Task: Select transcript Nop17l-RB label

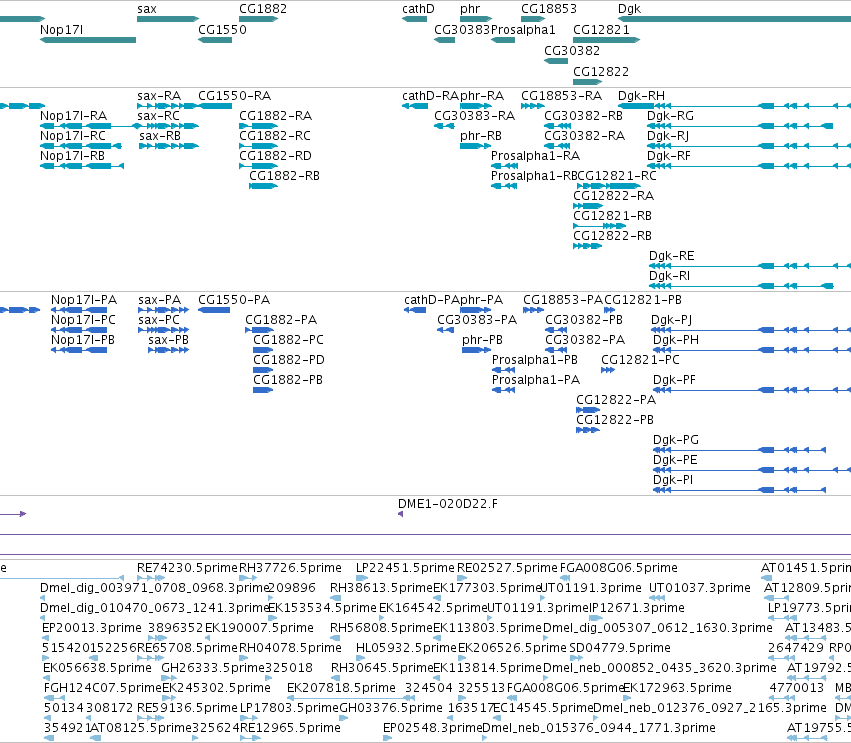Action: [72, 156]
